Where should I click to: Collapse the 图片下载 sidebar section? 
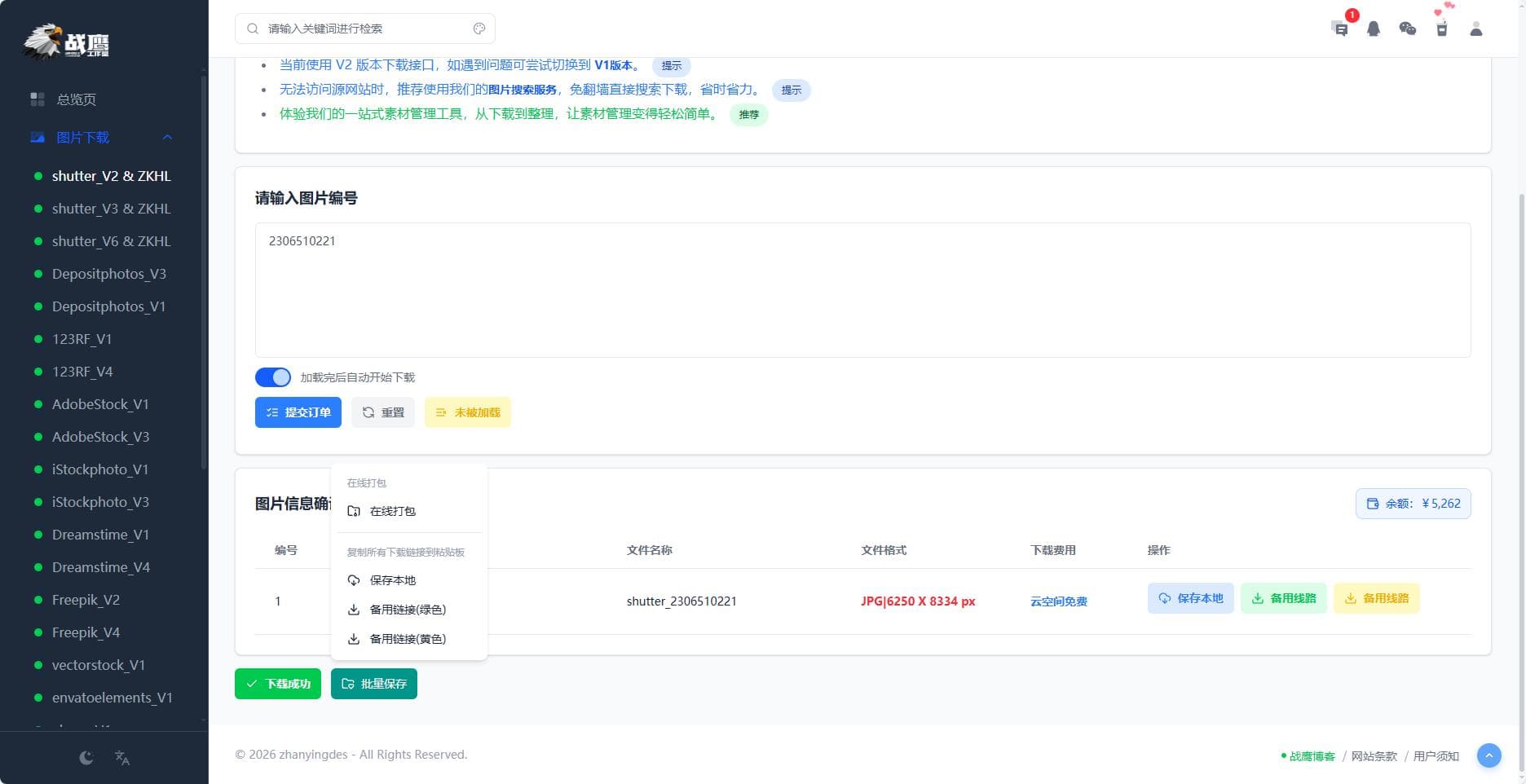[168, 137]
